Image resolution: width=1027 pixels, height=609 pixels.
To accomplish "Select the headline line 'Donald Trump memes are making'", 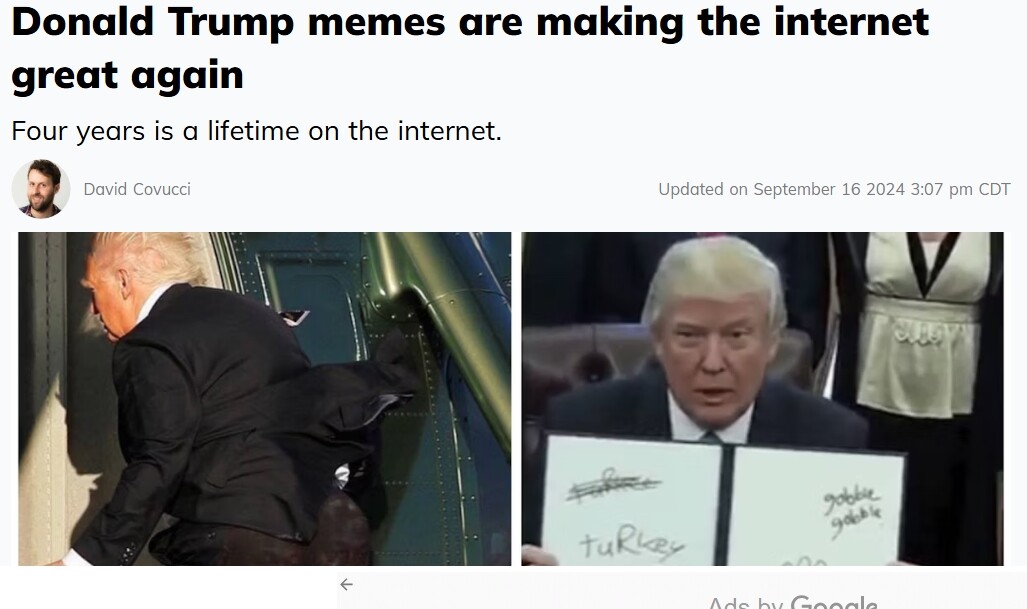I will [x=348, y=22].
